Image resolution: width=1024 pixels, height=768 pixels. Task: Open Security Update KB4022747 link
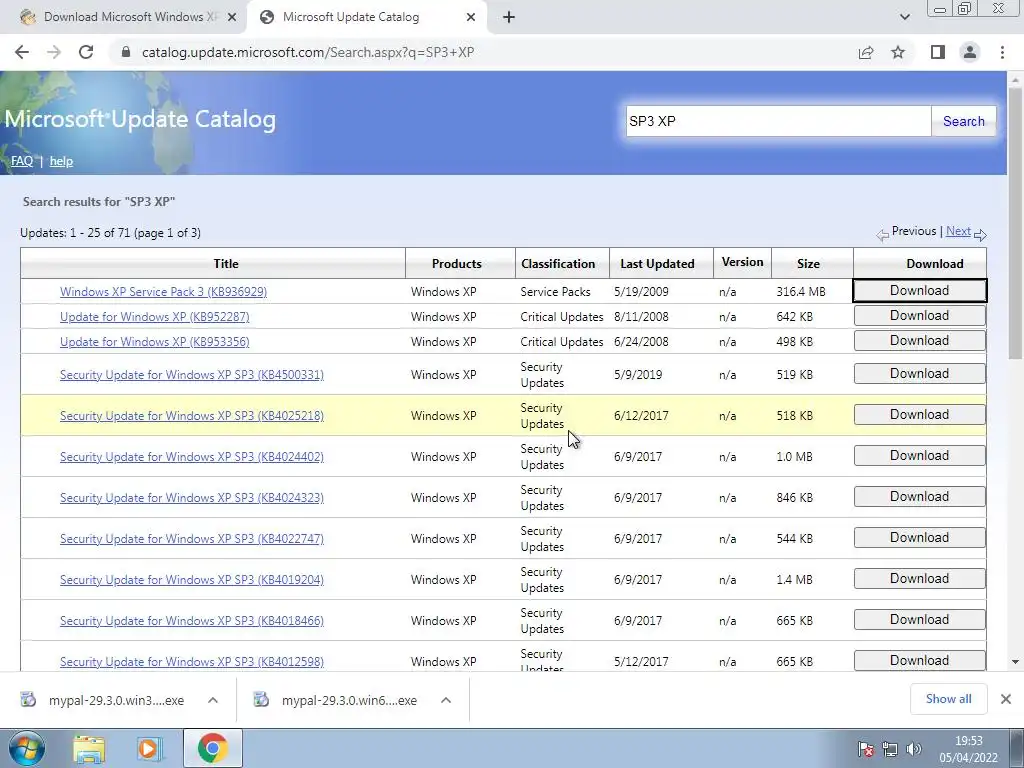[x=192, y=539]
